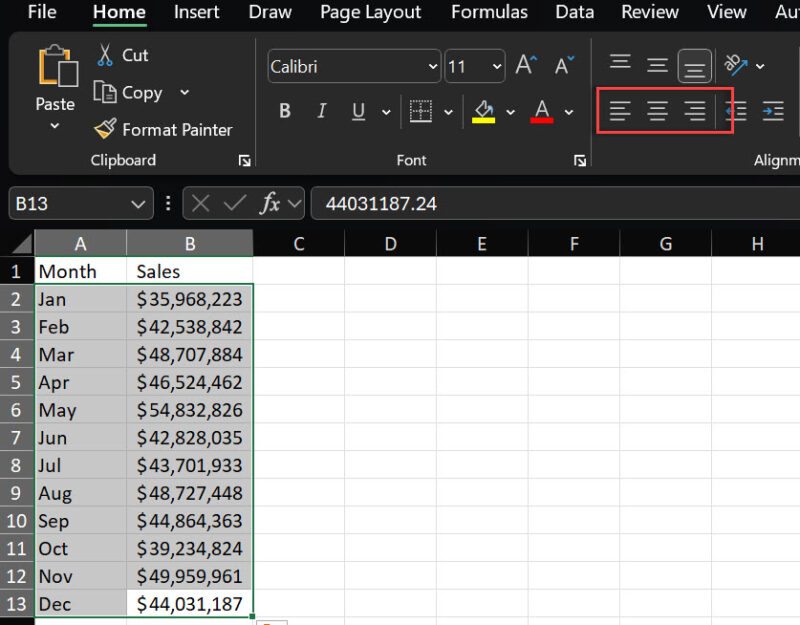Apply italic formatting

click(x=320, y=111)
